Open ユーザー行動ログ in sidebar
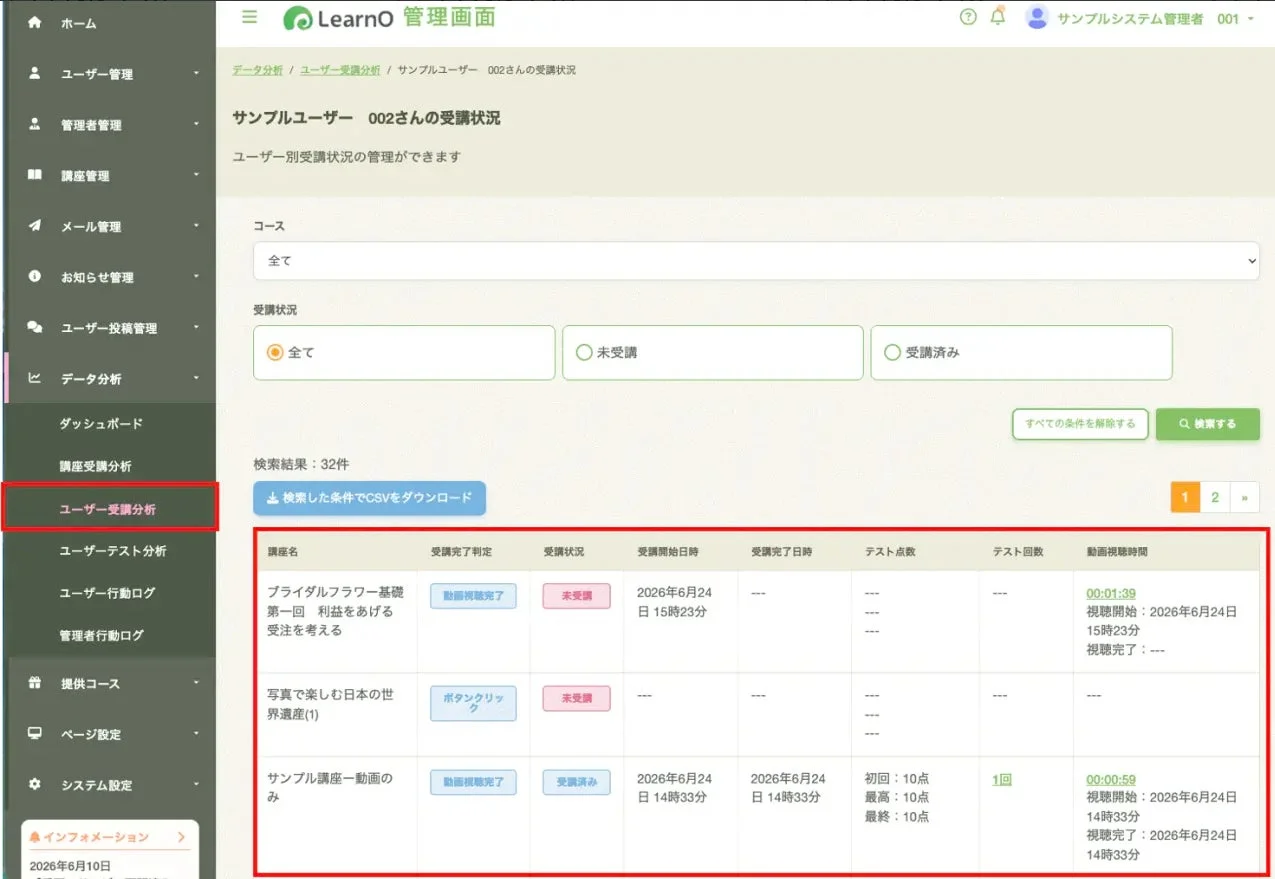The height and width of the screenshot is (879, 1275). pos(107,593)
